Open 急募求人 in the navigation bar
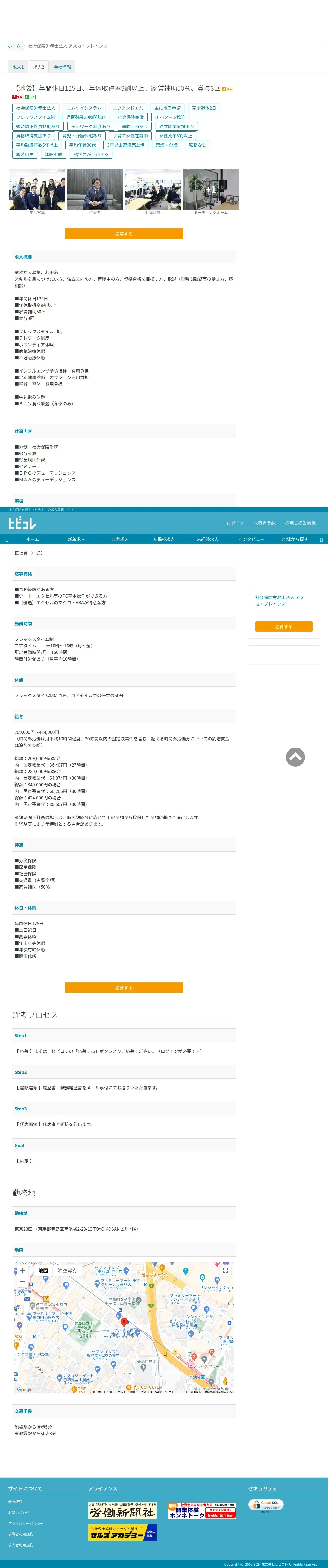The width and height of the screenshot is (328, 1568). tap(120, 539)
